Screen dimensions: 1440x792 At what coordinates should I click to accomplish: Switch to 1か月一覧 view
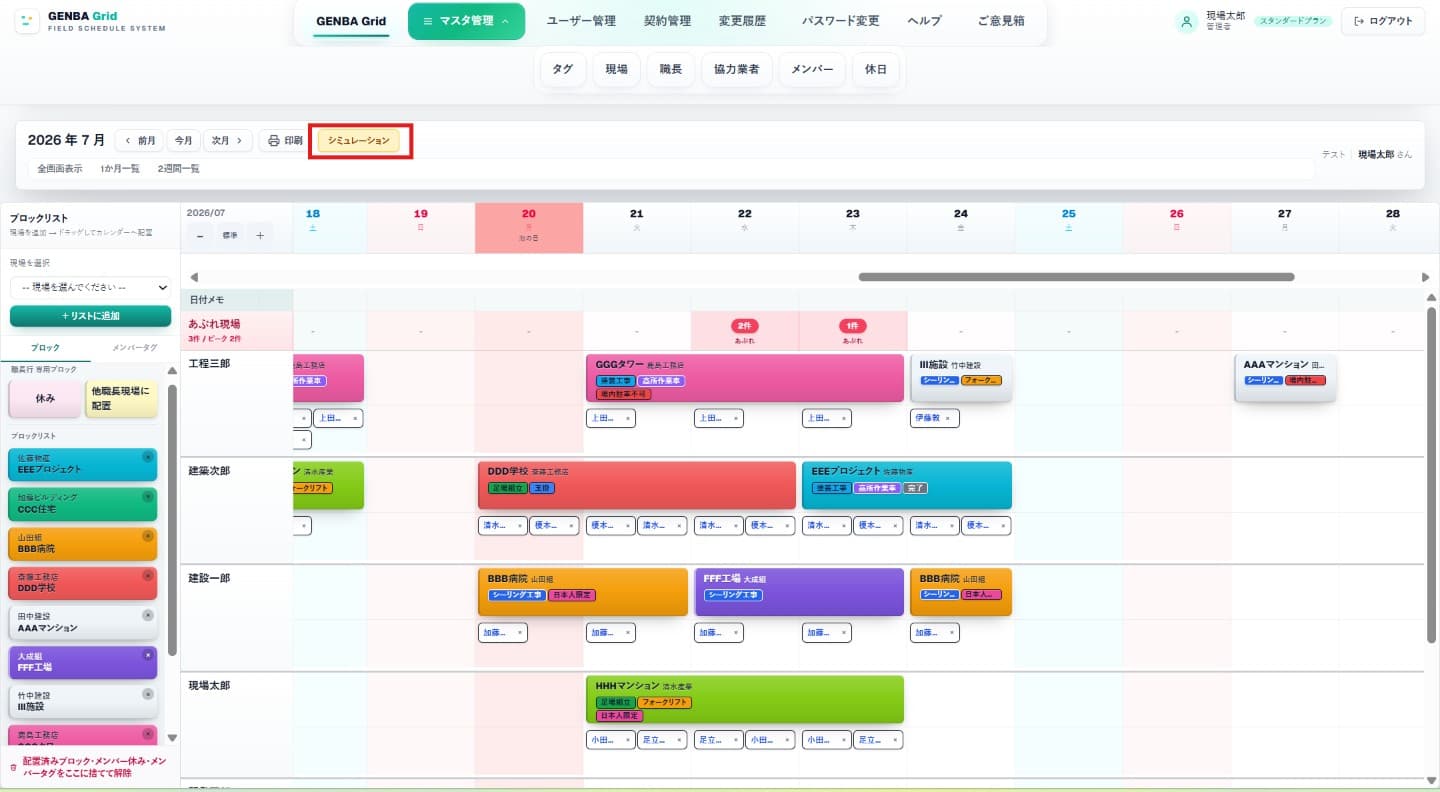coord(120,169)
